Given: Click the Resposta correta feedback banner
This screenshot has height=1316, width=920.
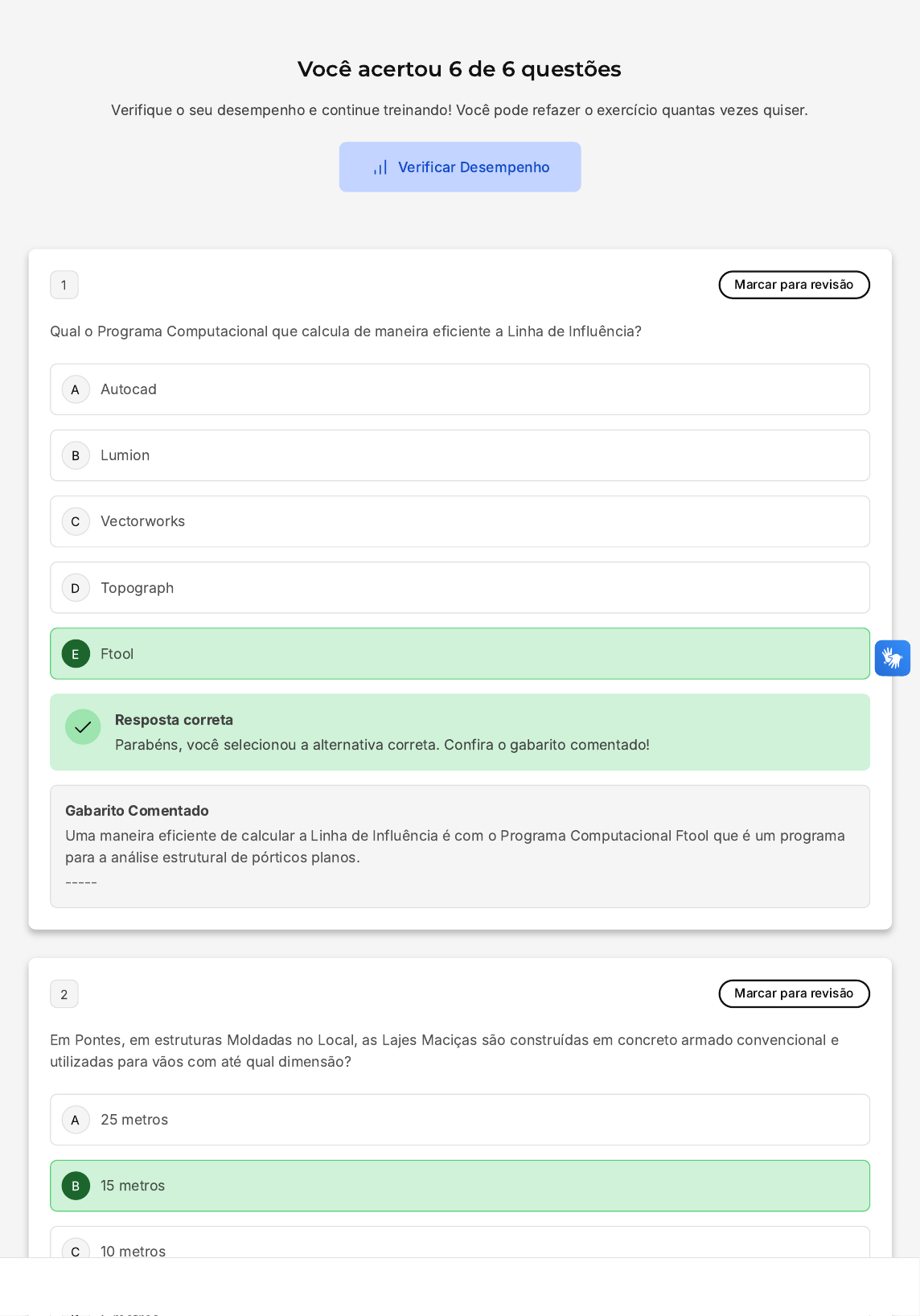Looking at the screenshot, I should [459, 732].
